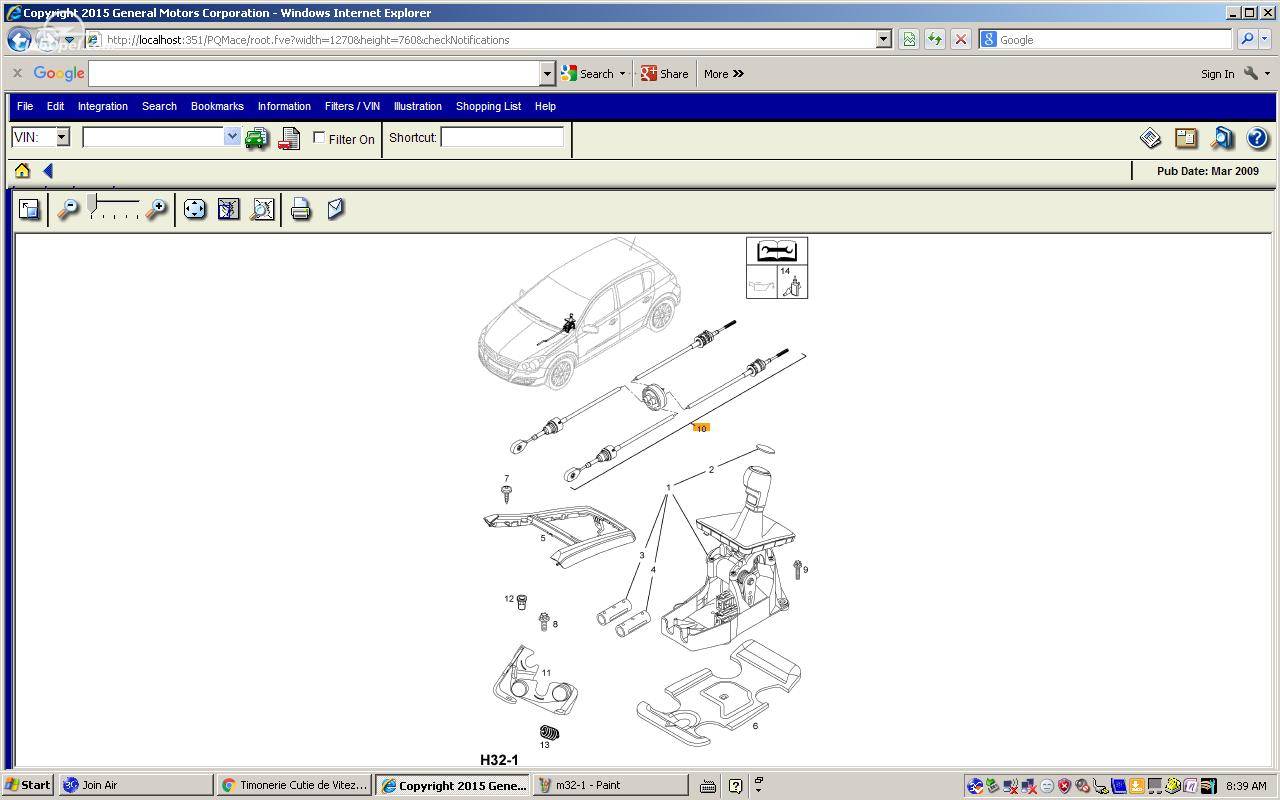1280x800 pixels.
Task: Zoom in with the plus magnifier
Action: pos(156,209)
